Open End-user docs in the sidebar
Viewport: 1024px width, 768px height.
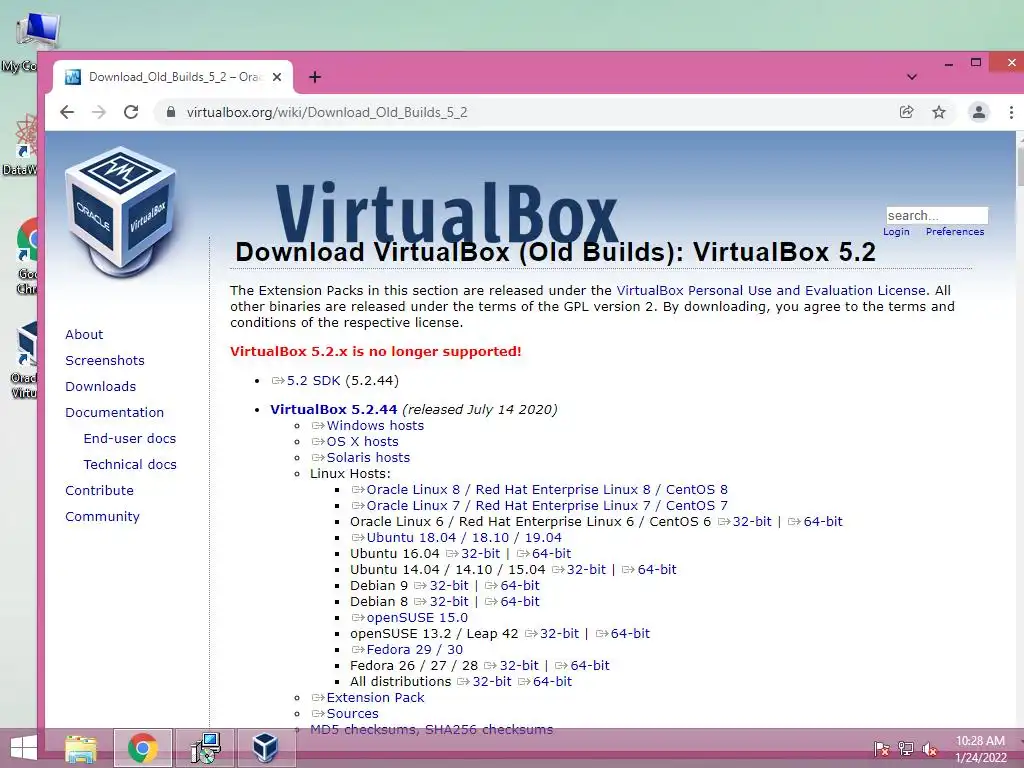point(130,439)
